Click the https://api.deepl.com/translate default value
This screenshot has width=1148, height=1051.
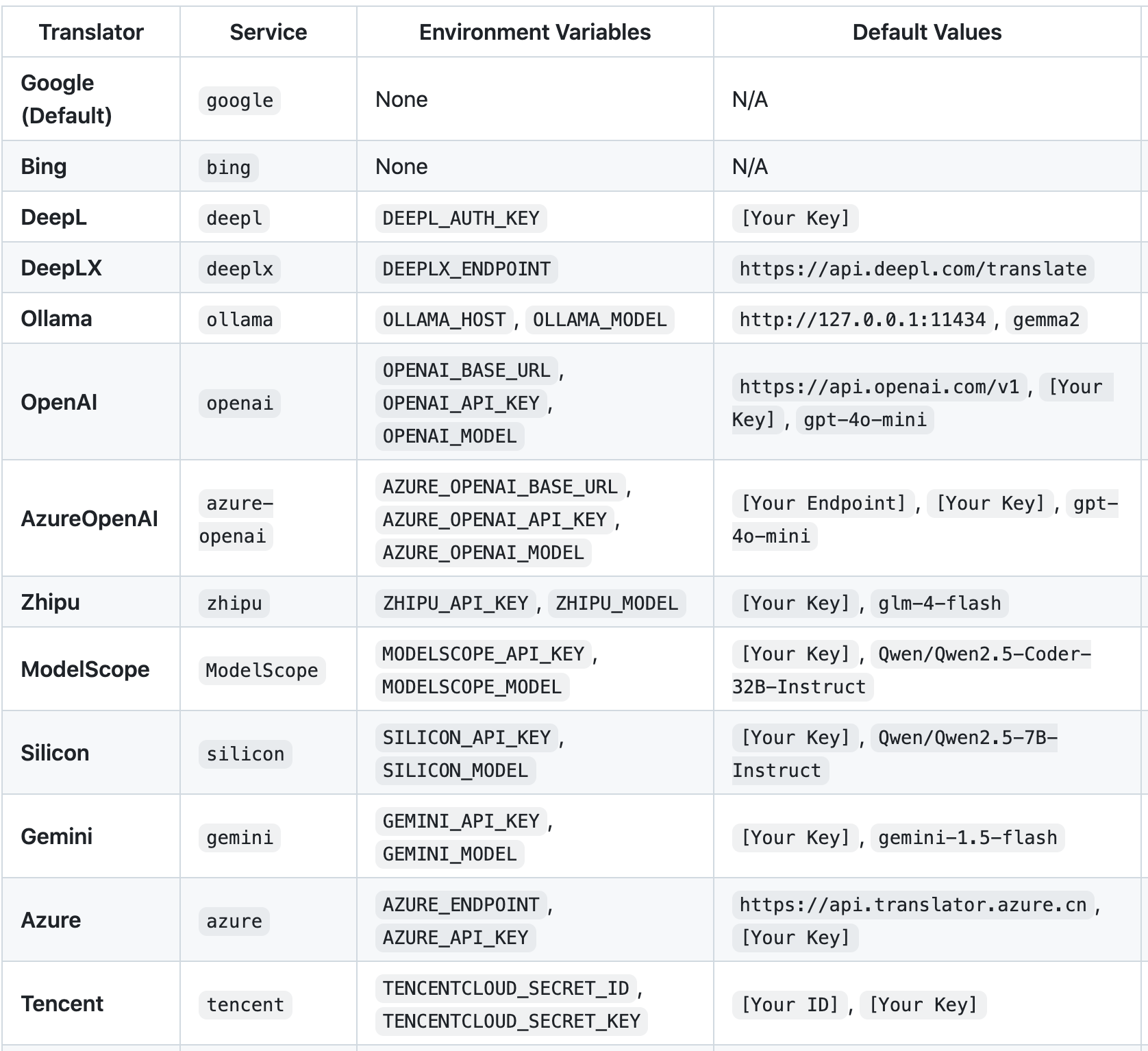[912, 269]
